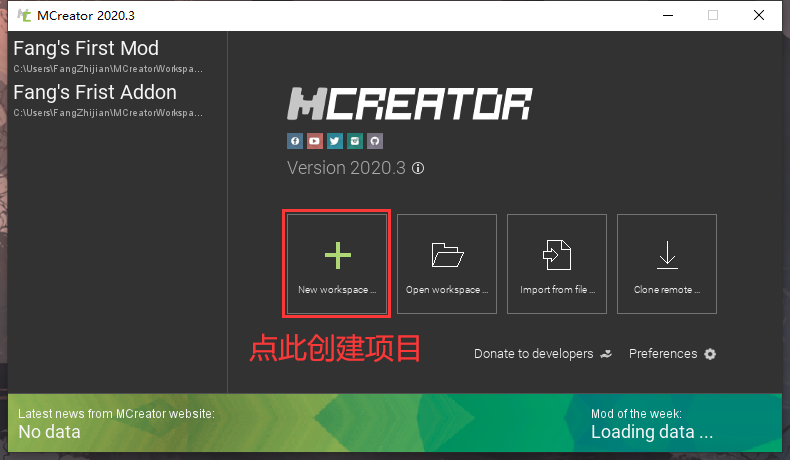Click the Open workspace button
The image size is (790, 460).
tap(447, 264)
